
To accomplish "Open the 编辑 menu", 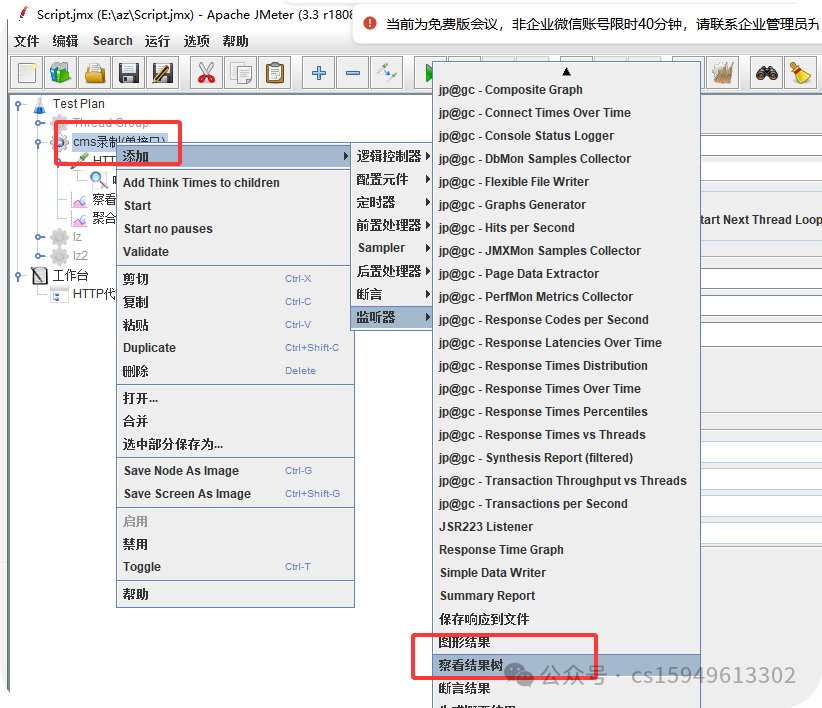I will tap(65, 41).
